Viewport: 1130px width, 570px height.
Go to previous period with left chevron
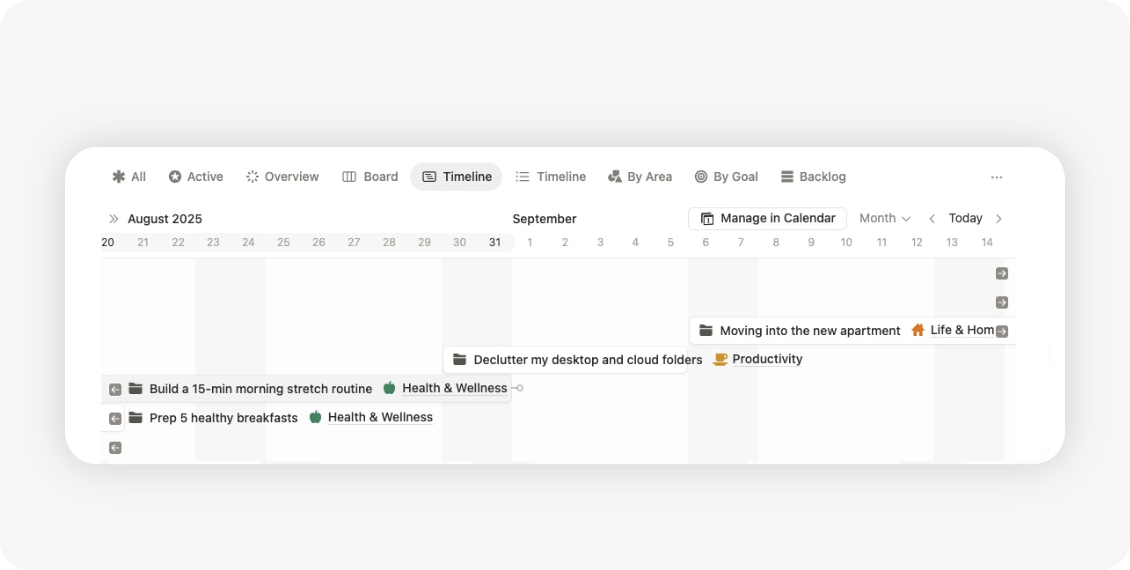pos(932,219)
